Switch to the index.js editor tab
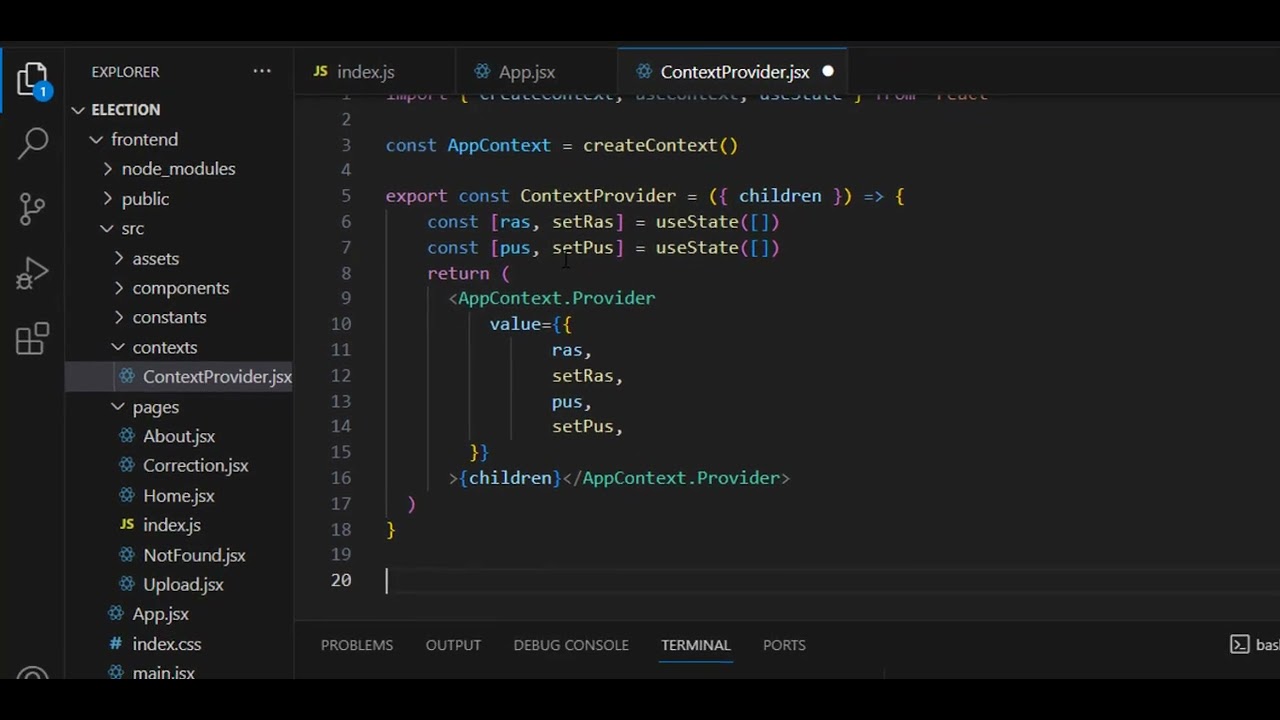 click(x=374, y=72)
